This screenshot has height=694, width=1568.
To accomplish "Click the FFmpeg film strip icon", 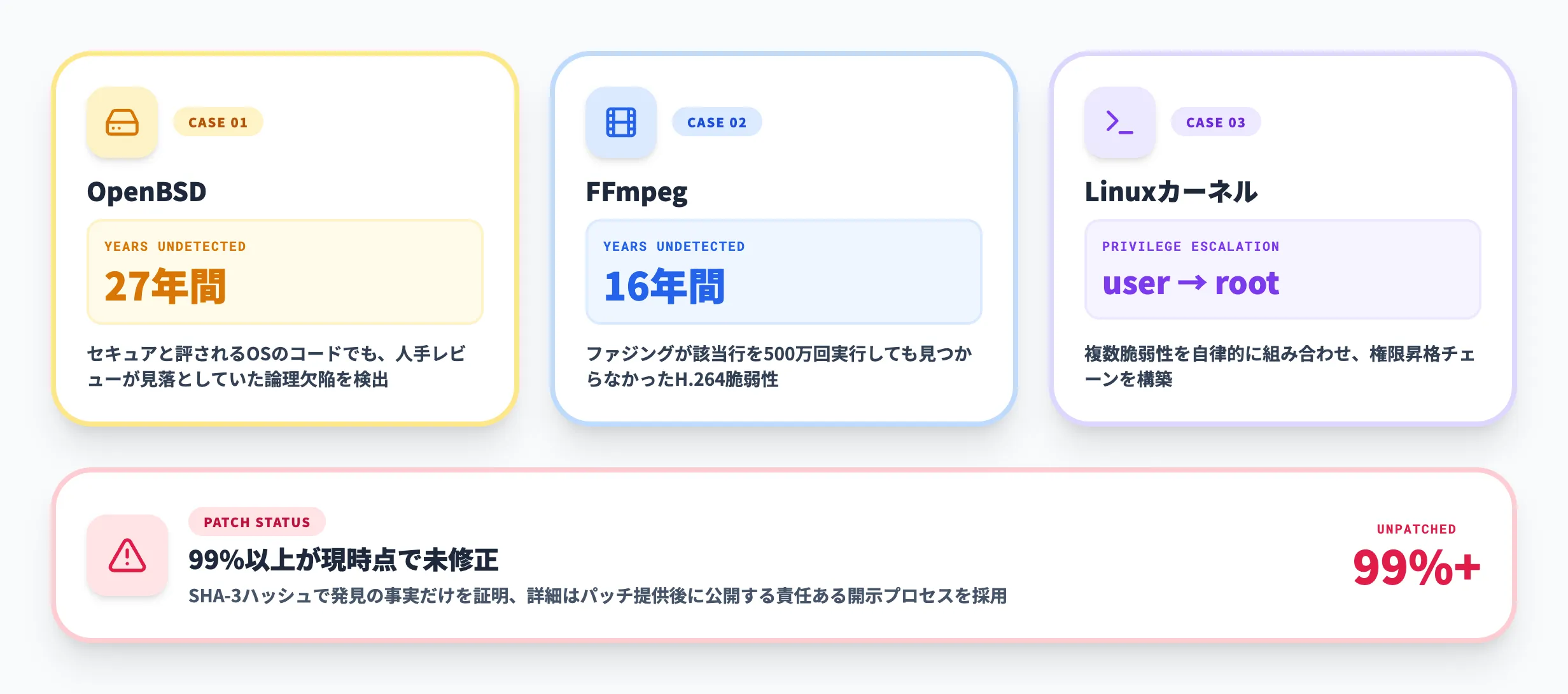I will 620,122.
